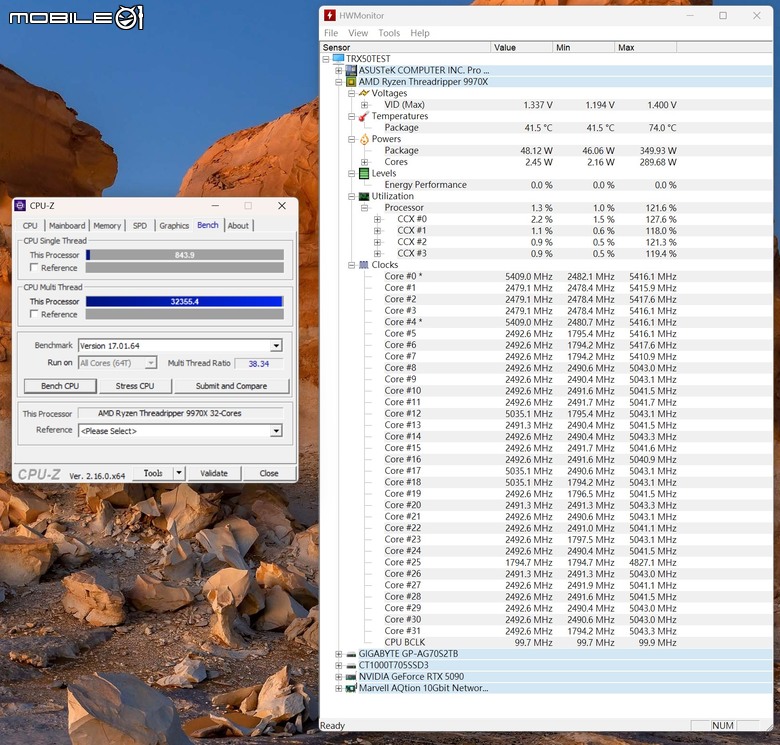Open the Reference processor Please Select dropdown
Screen dimensions: 780x745
276,431
